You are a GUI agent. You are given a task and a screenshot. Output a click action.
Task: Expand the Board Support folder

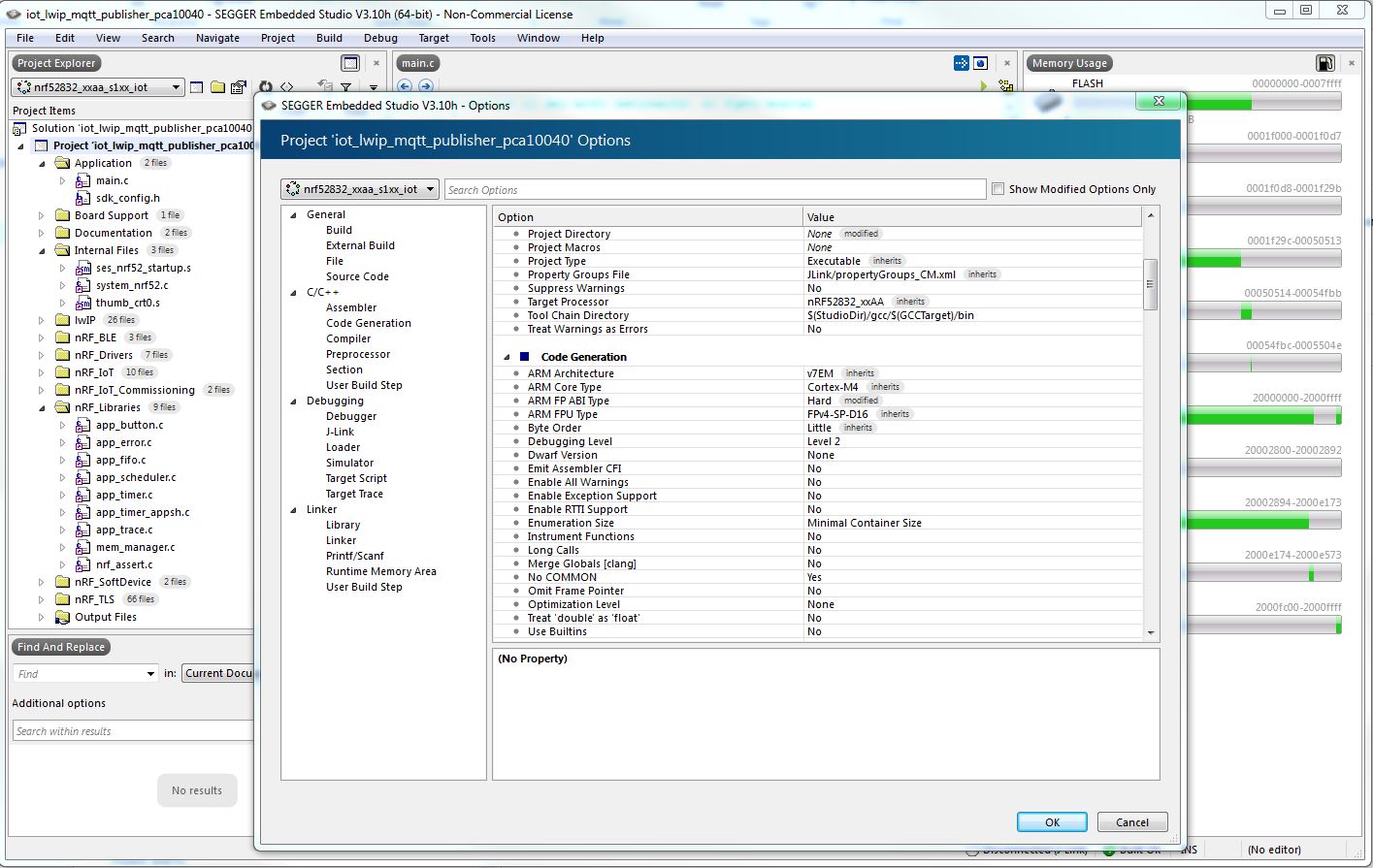point(42,215)
